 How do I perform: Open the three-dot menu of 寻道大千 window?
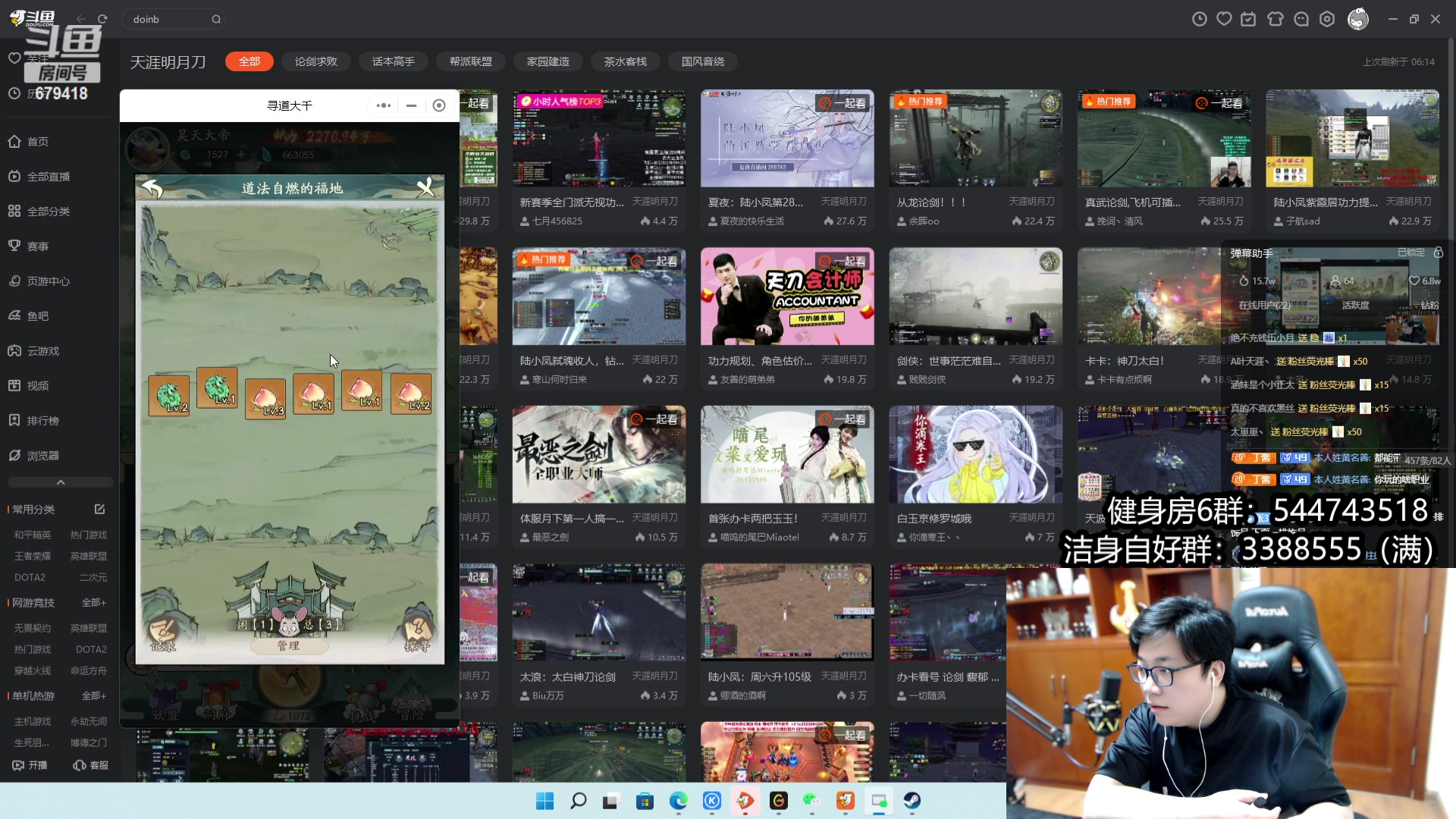(x=384, y=105)
